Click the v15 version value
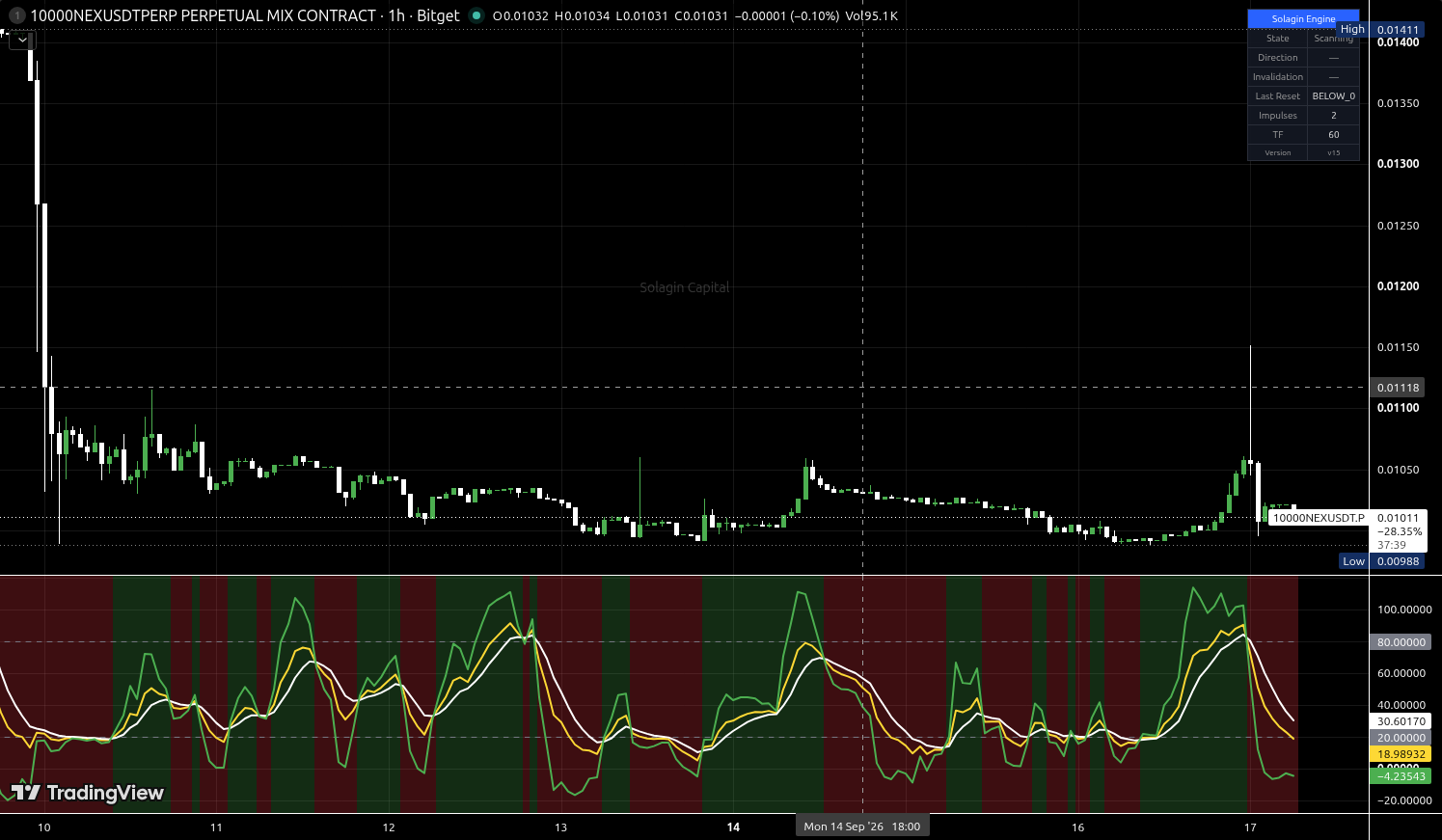 (1334, 152)
